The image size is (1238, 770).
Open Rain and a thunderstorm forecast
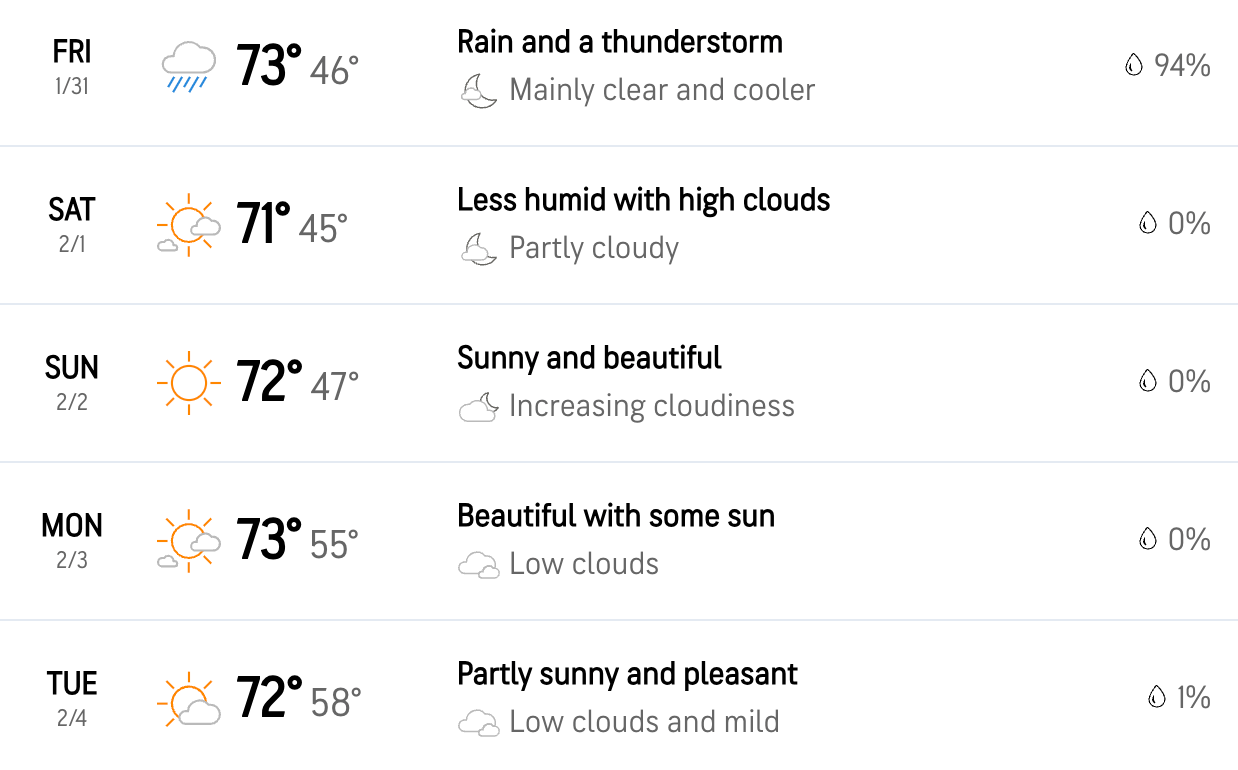point(620,42)
